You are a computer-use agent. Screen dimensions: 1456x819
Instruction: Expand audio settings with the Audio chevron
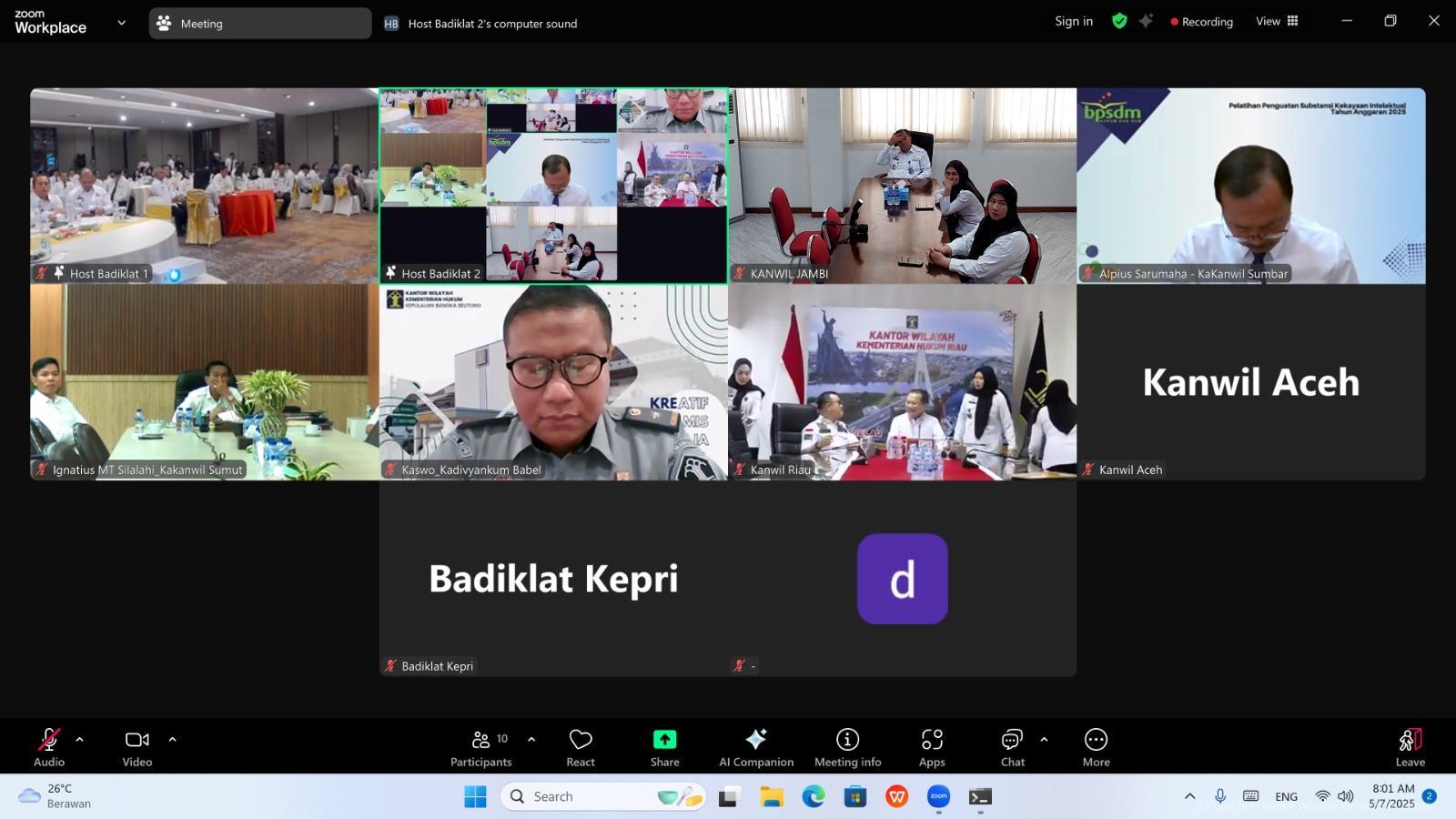(x=80, y=739)
